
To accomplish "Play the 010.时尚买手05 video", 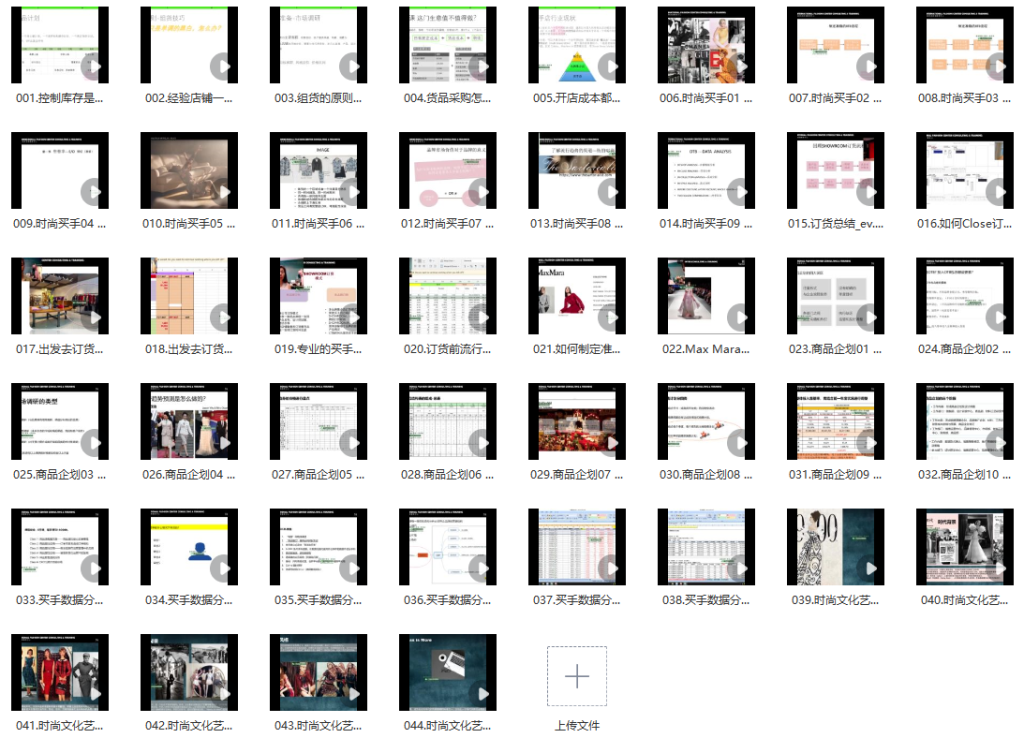I will click(x=223, y=193).
